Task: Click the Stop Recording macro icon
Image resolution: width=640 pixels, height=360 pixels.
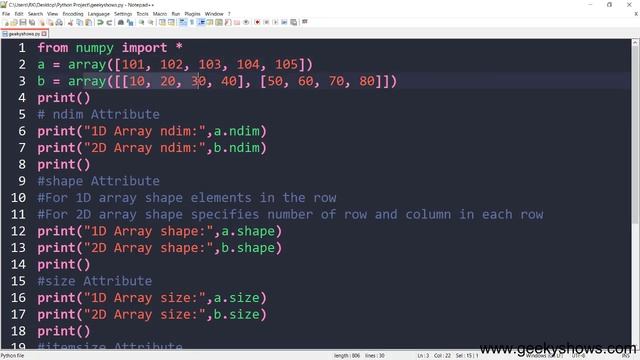Action: [x=266, y=22]
